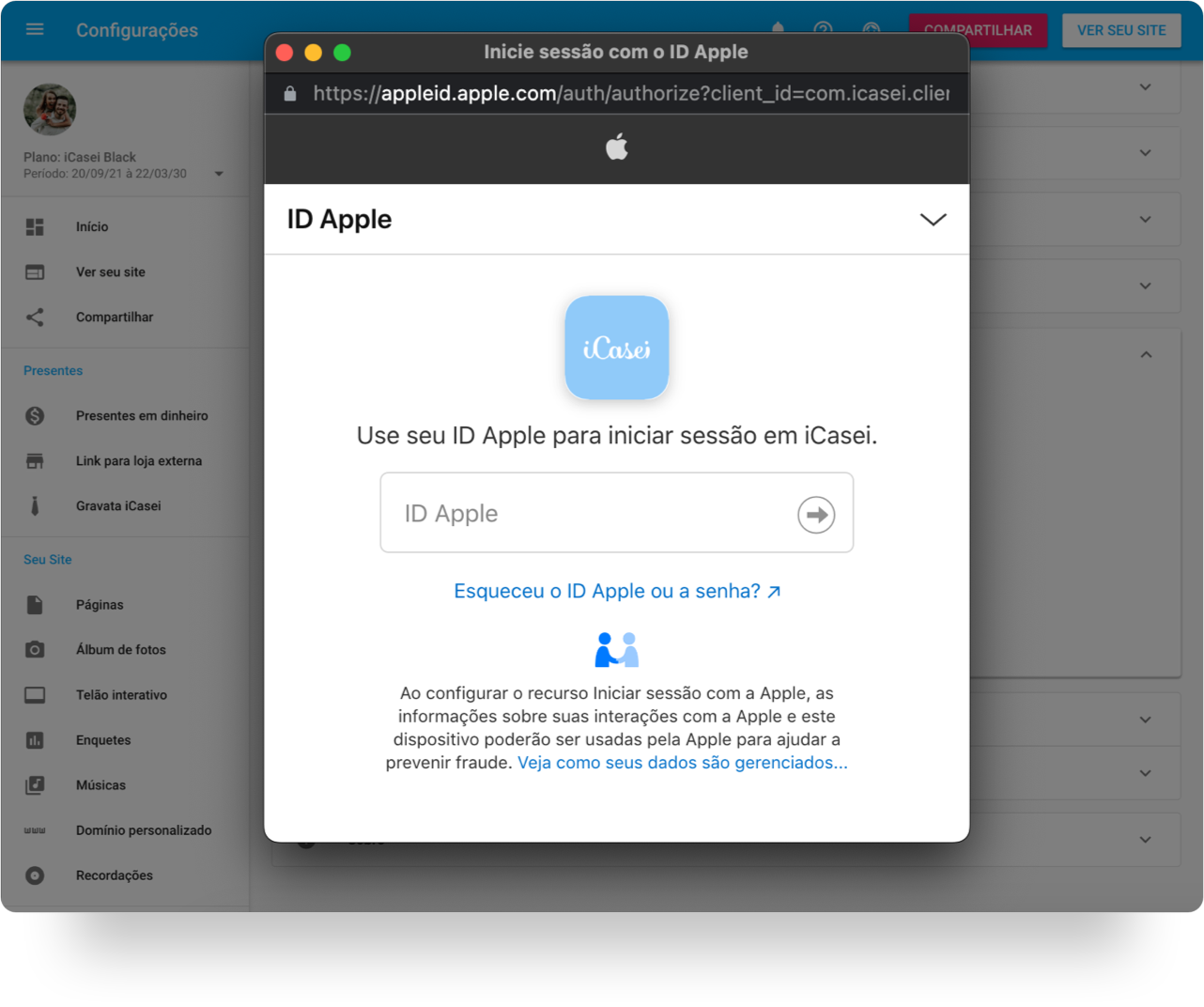Viewport: 1204px width, 1007px height.
Task: Click the Domínio personalizado www icon
Action: click(x=35, y=830)
